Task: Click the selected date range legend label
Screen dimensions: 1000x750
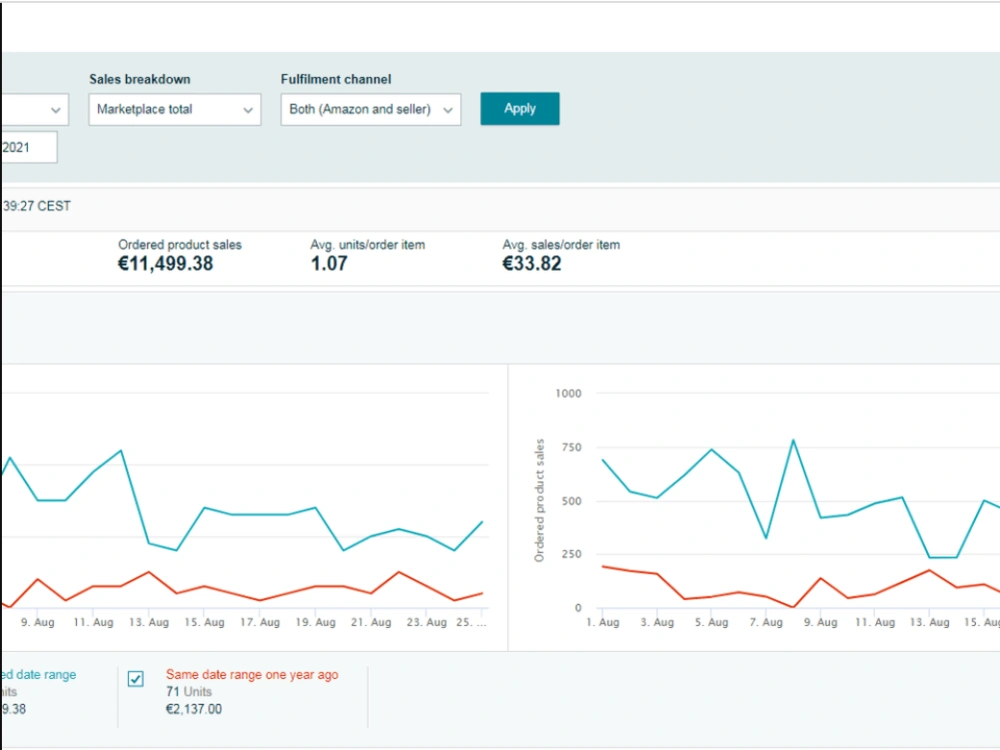Action: (x=38, y=675)
